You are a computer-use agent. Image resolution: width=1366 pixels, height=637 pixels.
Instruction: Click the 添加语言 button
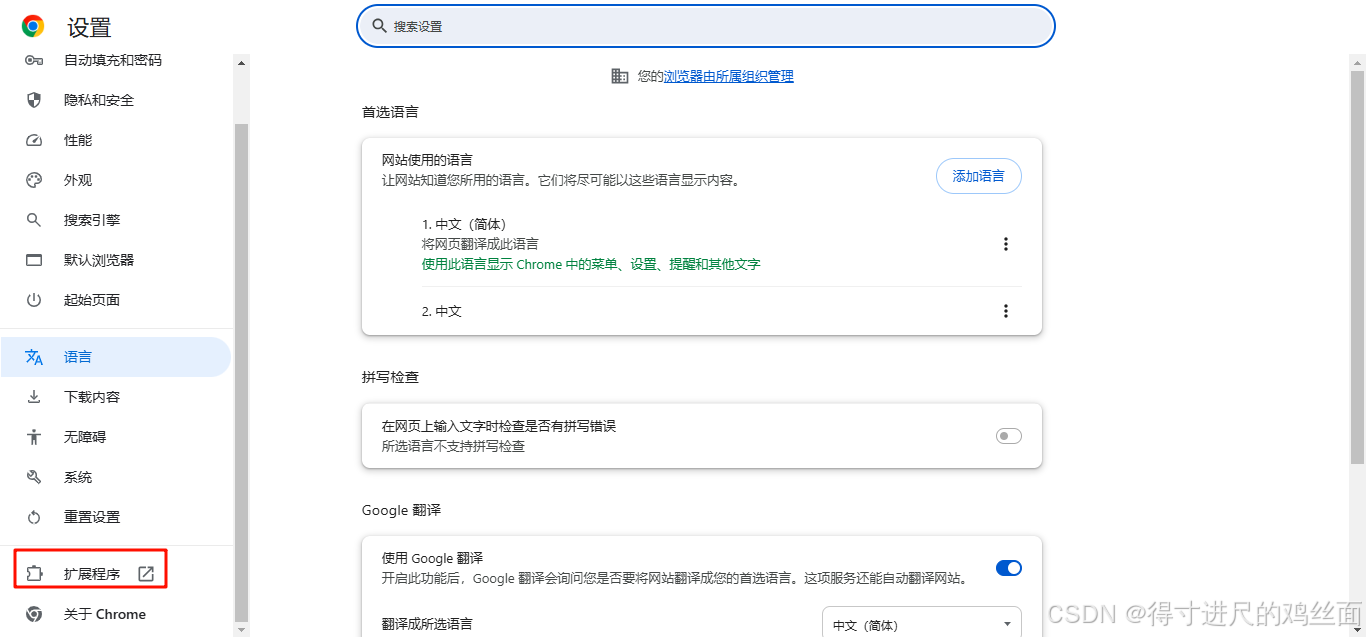(x=978, y=176)
